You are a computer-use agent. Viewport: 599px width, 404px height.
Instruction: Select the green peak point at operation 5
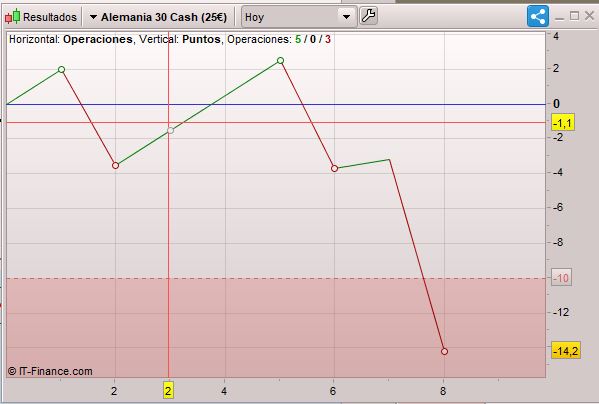pyautogui.click(x=280, y=61)
